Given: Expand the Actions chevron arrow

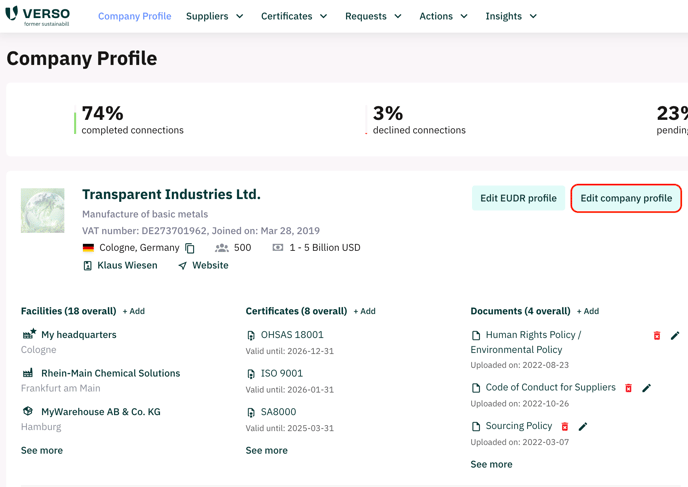Looking at the screenshot, I should [464, 16].
